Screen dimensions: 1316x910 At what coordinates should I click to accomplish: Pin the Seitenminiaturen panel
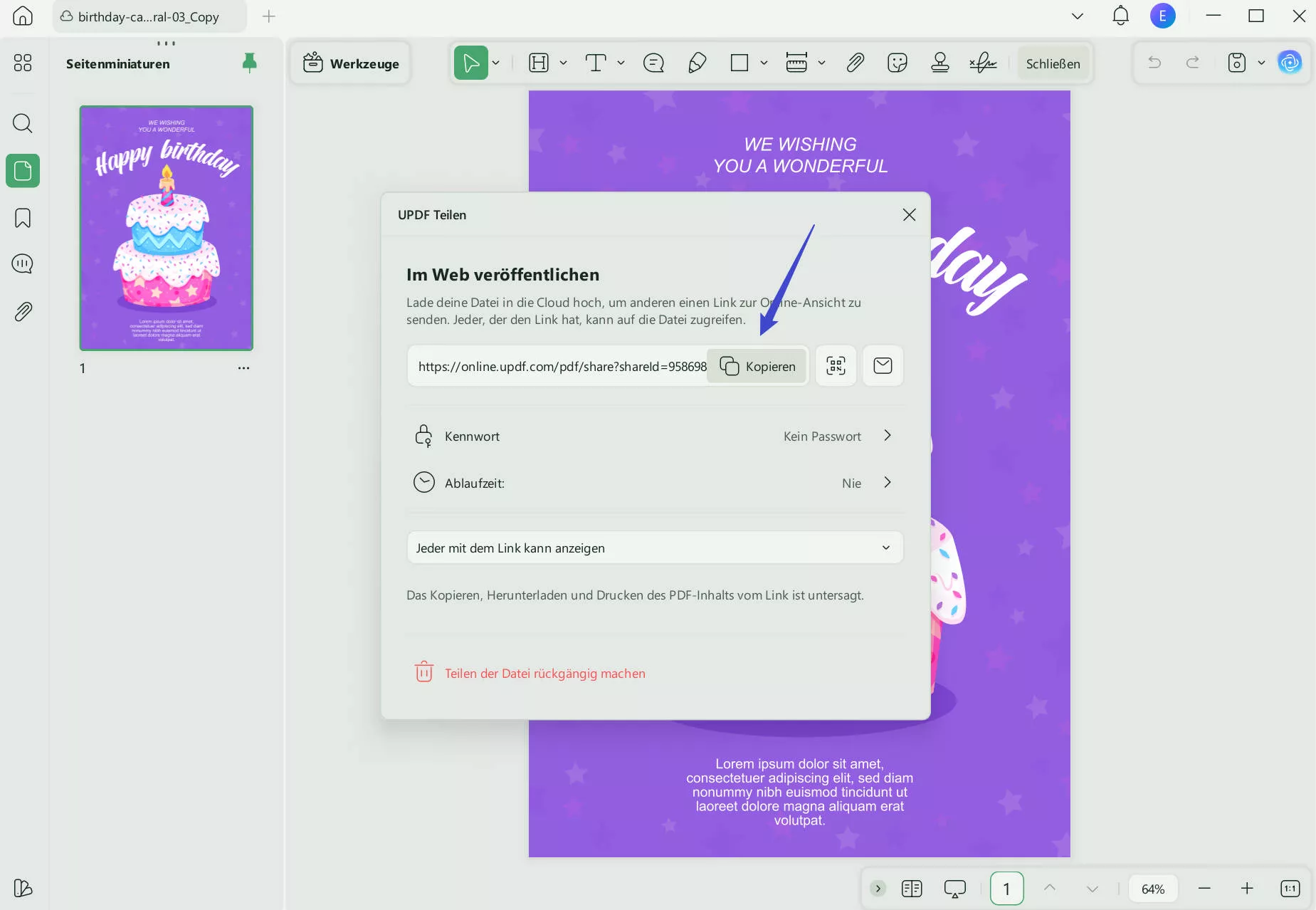pos(249,63)
